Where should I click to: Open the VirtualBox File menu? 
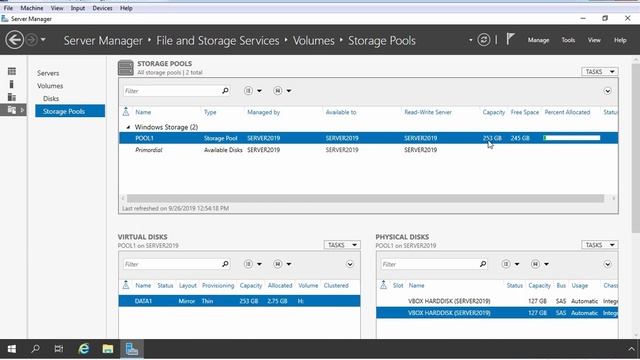click(x=8, y=8)
